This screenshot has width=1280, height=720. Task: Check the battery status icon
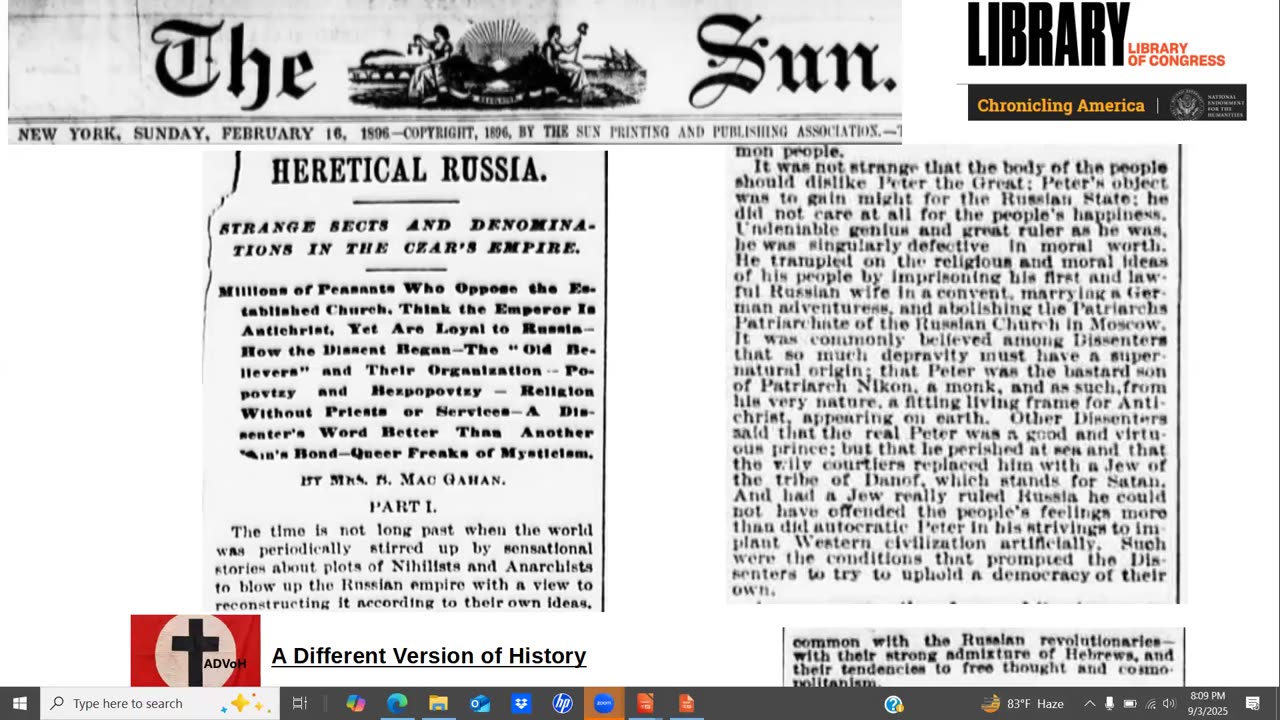tap(1130, 704)
